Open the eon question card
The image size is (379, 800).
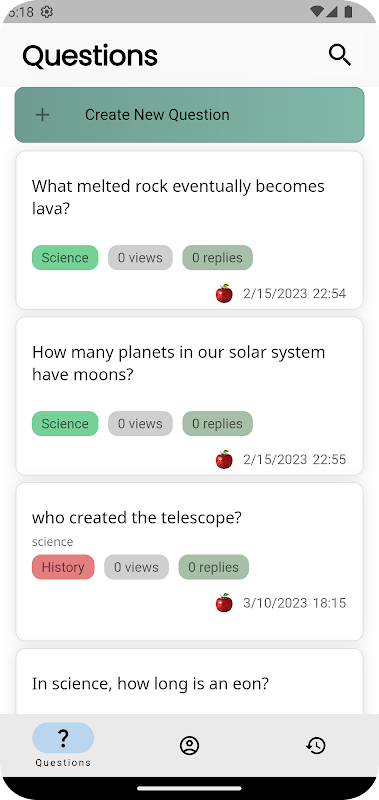pyautogui.click(x=189, y=681)
